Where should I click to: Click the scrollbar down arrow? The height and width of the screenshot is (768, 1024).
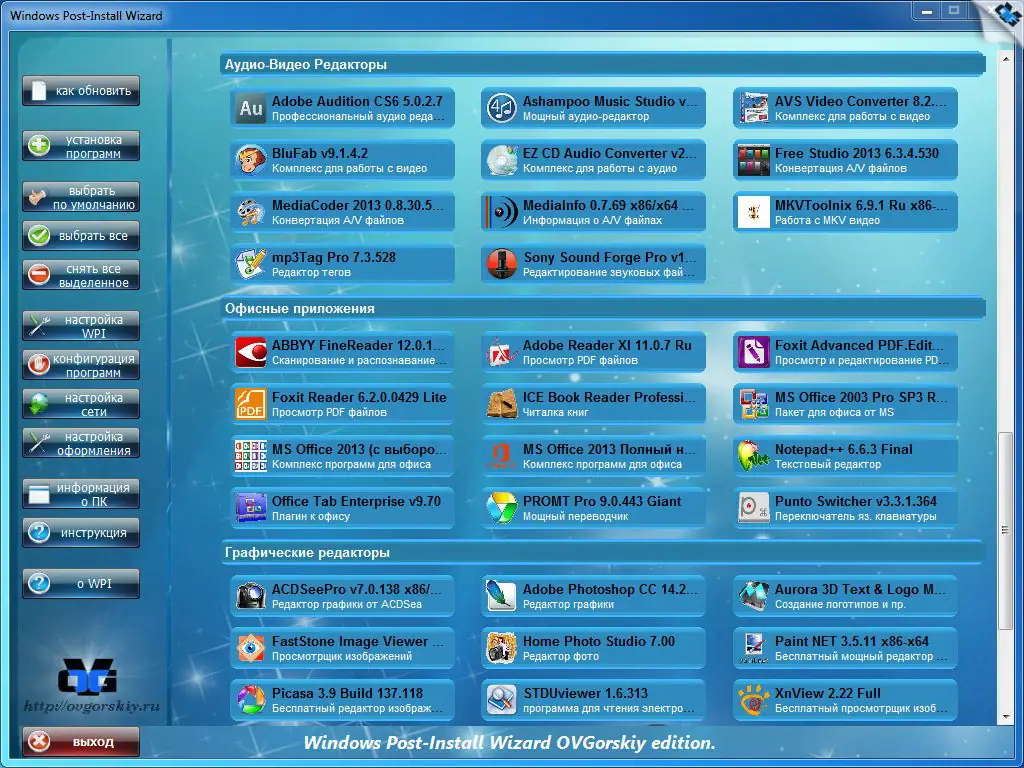(1006, 717)
